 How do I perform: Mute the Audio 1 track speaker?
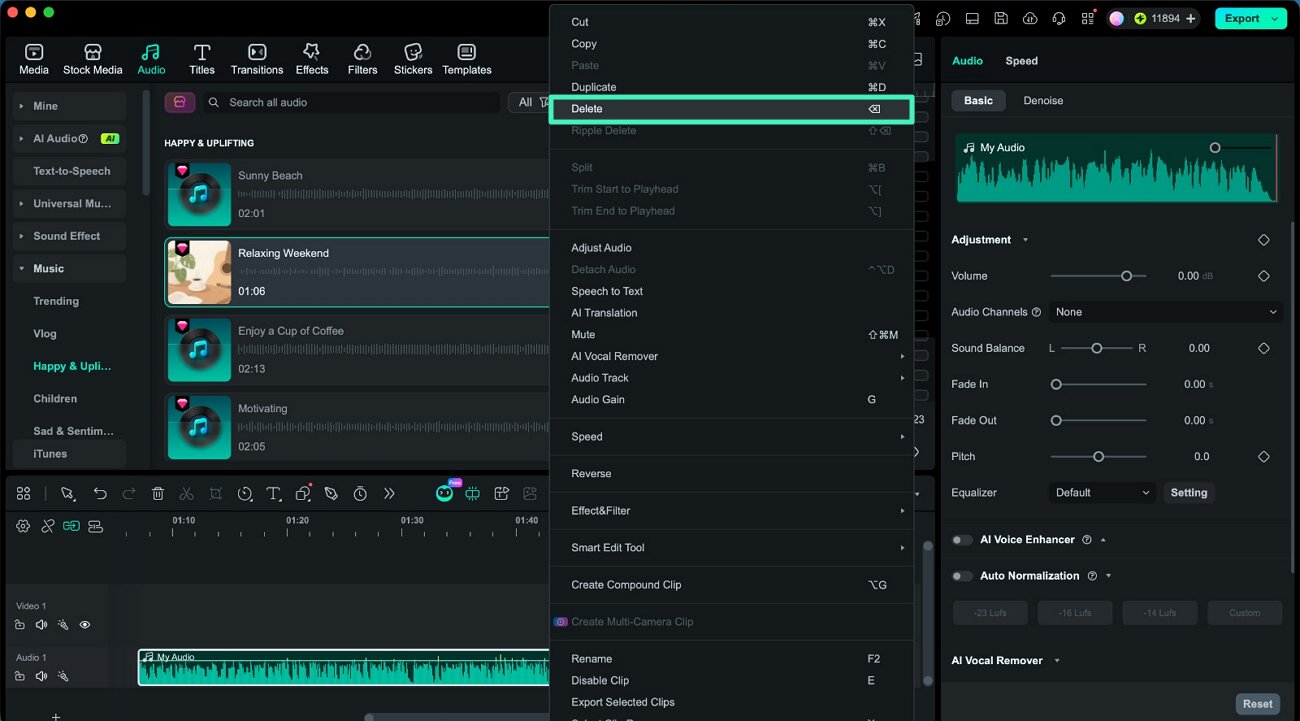tap(41, 676)
